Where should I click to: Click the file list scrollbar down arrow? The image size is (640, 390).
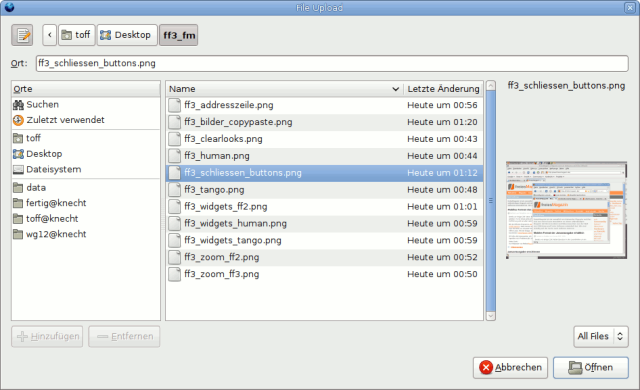(x=491, y=316)
